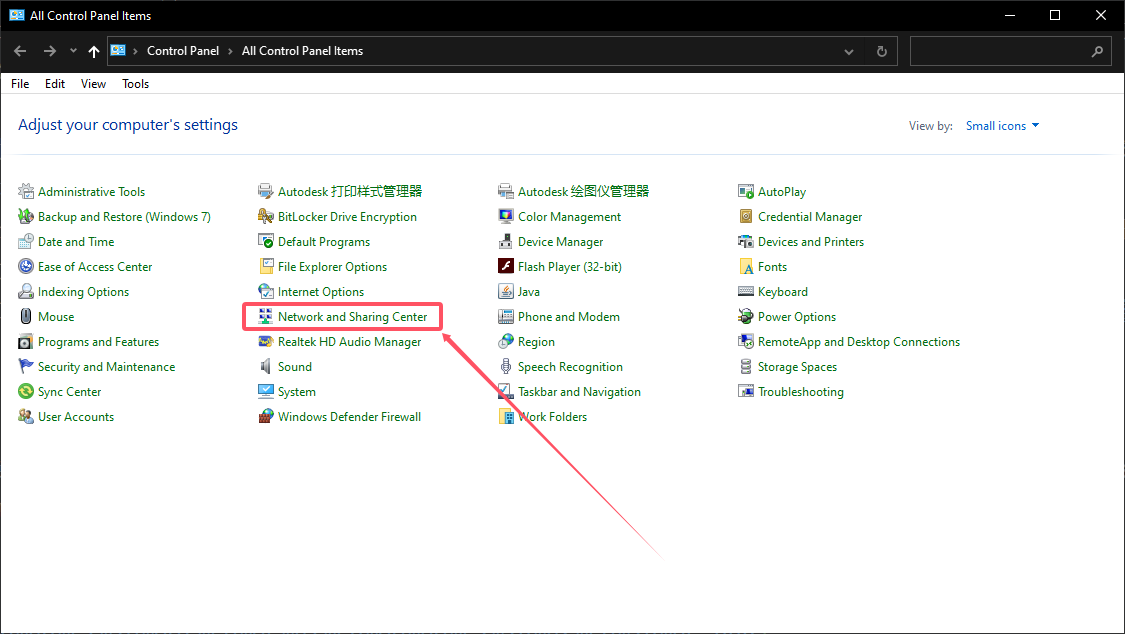
Task: Click the Default Programs icon
Action: (265, 242)
